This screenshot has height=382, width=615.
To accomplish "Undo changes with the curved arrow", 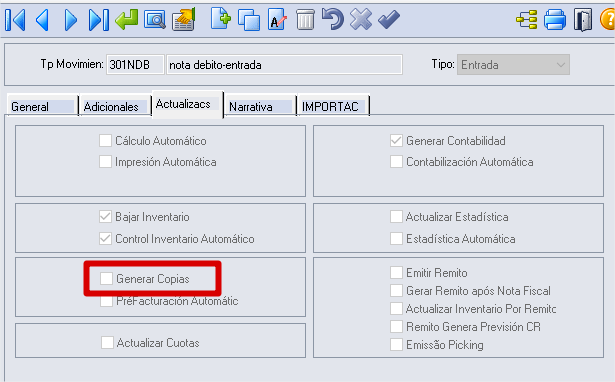I will click(333, 20).
